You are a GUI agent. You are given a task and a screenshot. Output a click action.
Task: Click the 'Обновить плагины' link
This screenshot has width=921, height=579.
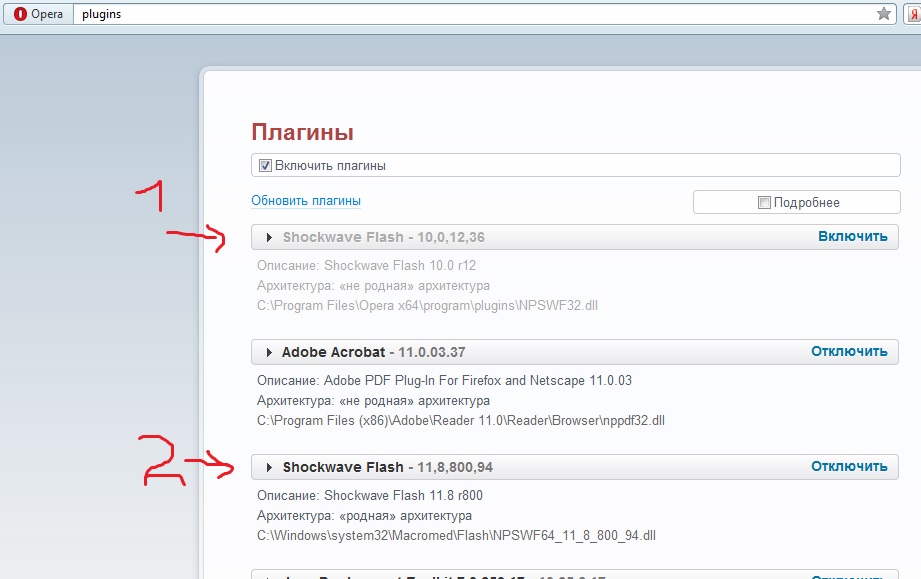click(306, 201)
